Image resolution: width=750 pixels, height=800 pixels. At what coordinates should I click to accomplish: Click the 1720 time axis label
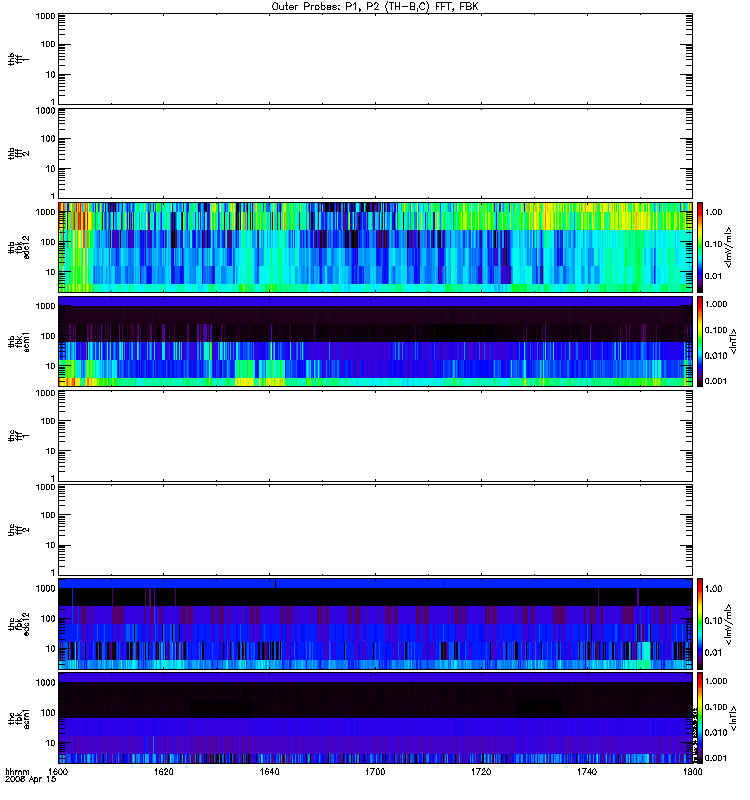481,772
